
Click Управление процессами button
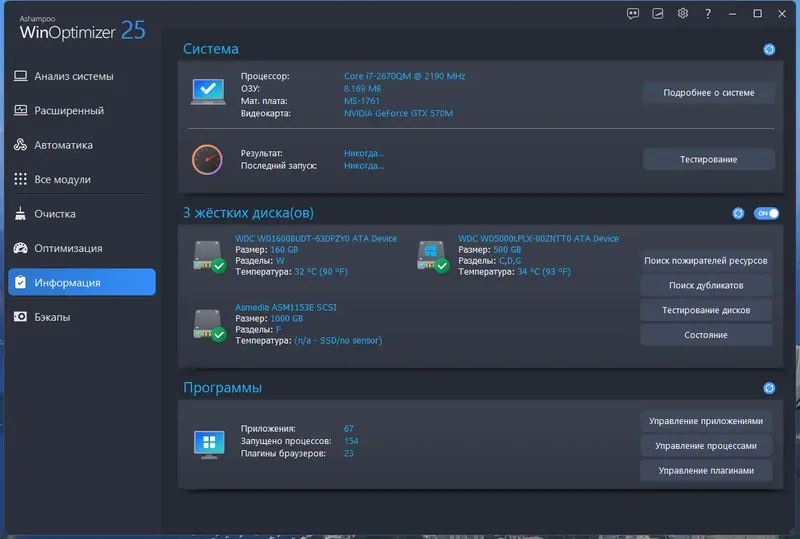pyautogui.click(x=706, y=446)
